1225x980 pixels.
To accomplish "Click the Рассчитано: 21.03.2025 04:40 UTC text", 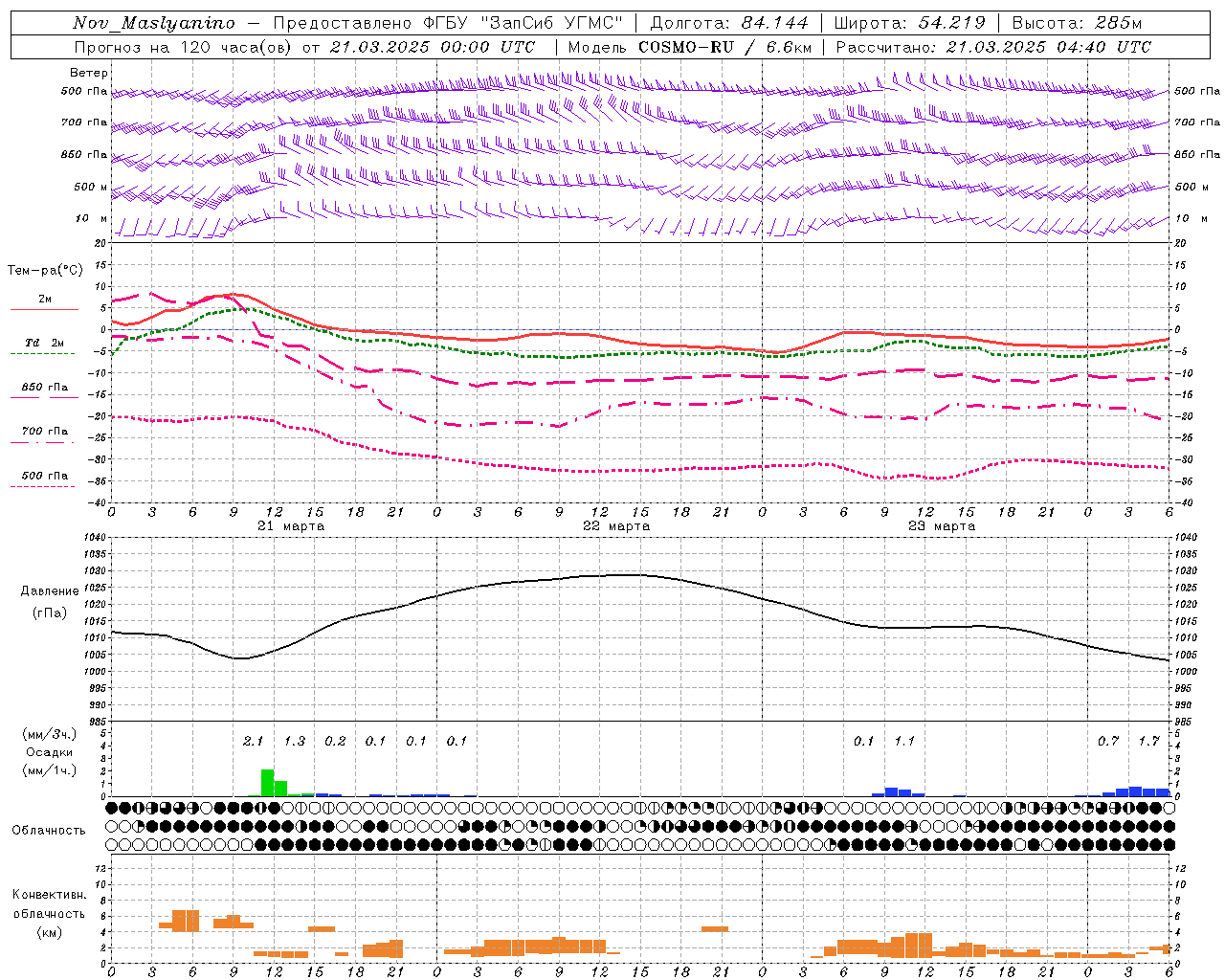I will coord(993,47).
